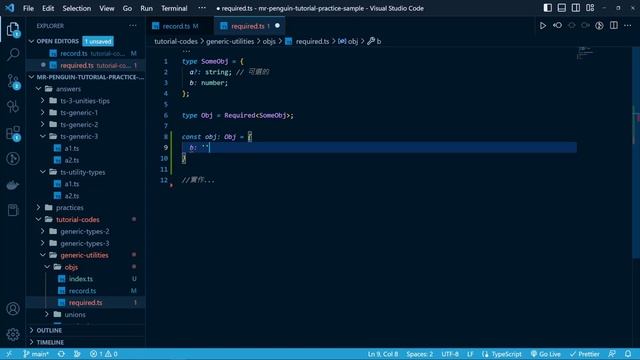Click Spaces: 2 indentation setting
This screenshot has height=360, width=640.
tap(420, 354)
